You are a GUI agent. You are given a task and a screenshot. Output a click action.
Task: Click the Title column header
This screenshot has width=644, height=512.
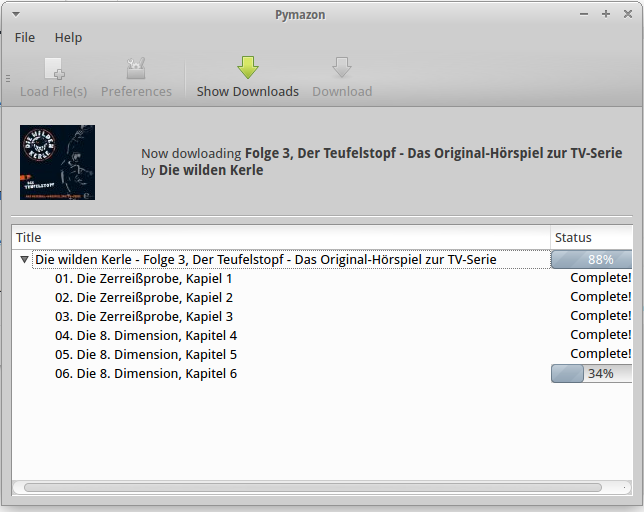click(x=280, y=238)
